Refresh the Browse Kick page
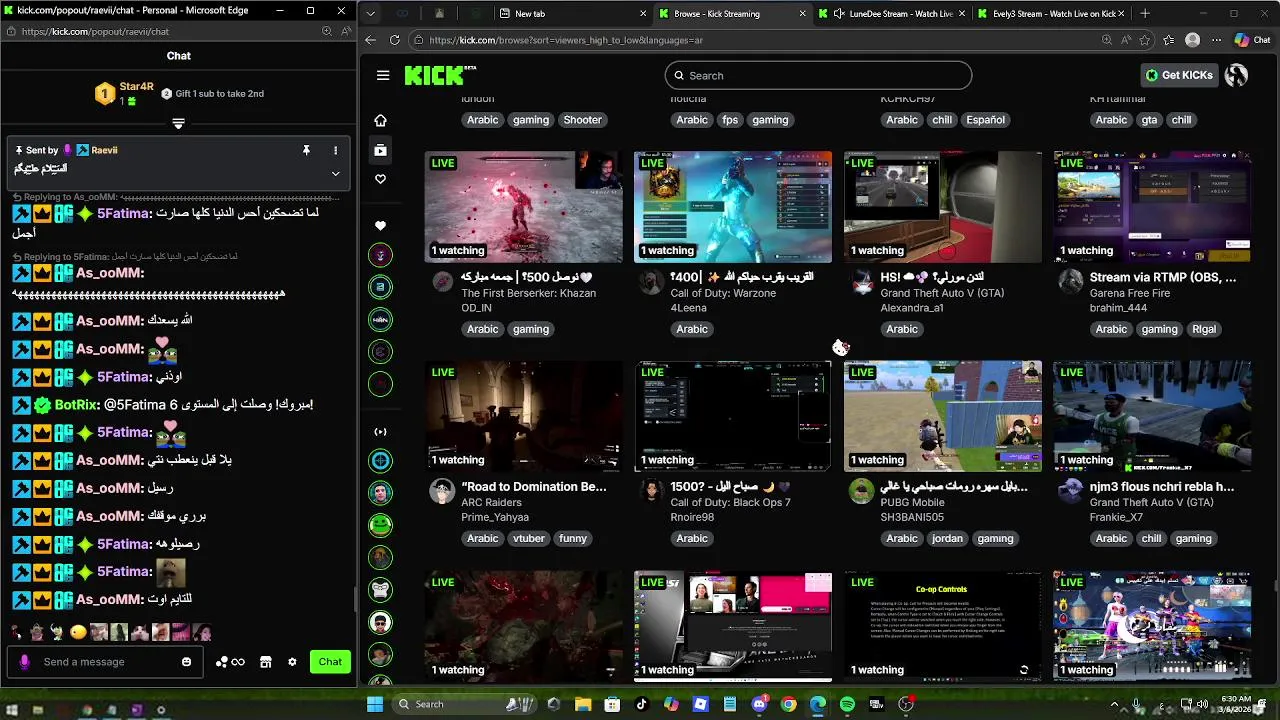Image resolution: width=1280 pixels, height=720 pixels. click(395, 40)
